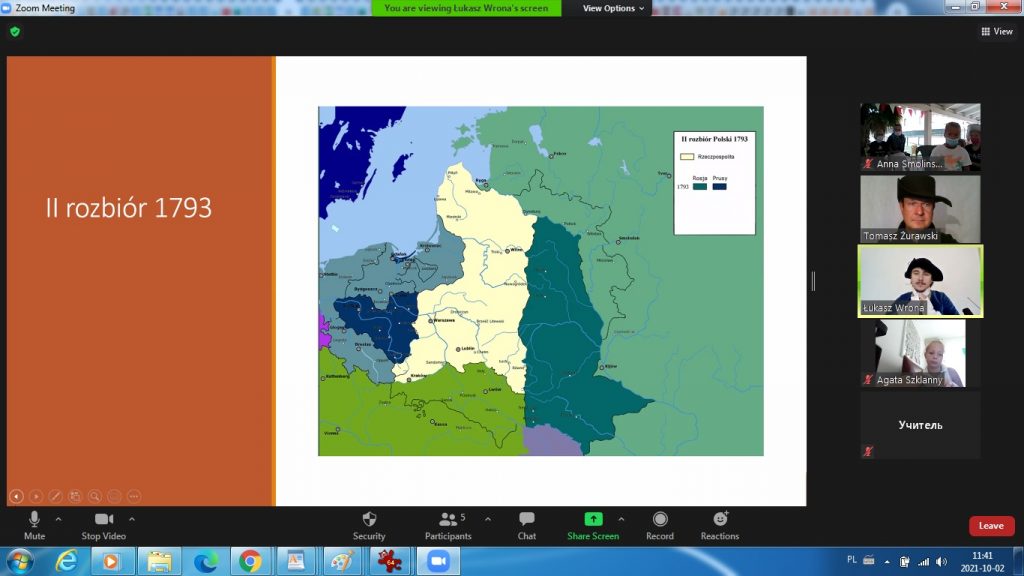Start recording the meeting
This screenshot has height=576, width=1024.
(660, 524)
